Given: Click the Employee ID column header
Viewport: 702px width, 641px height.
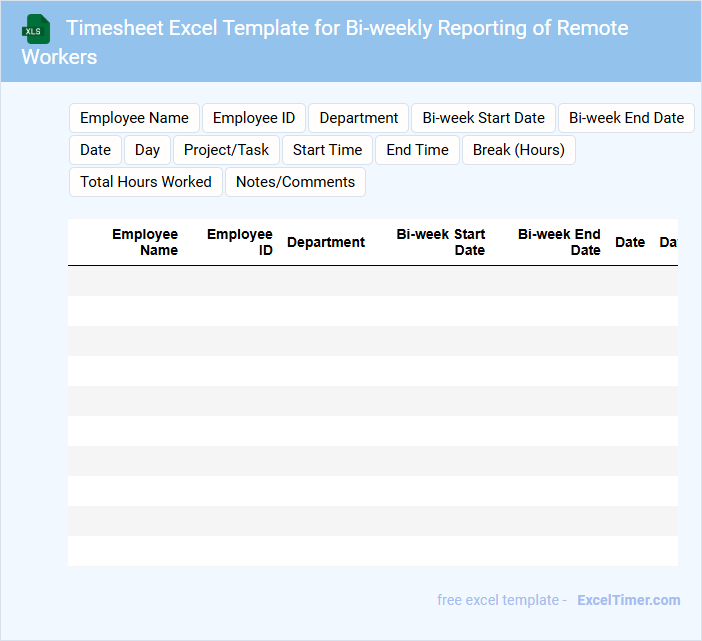Looking at the screenshot, I should 240,242.
